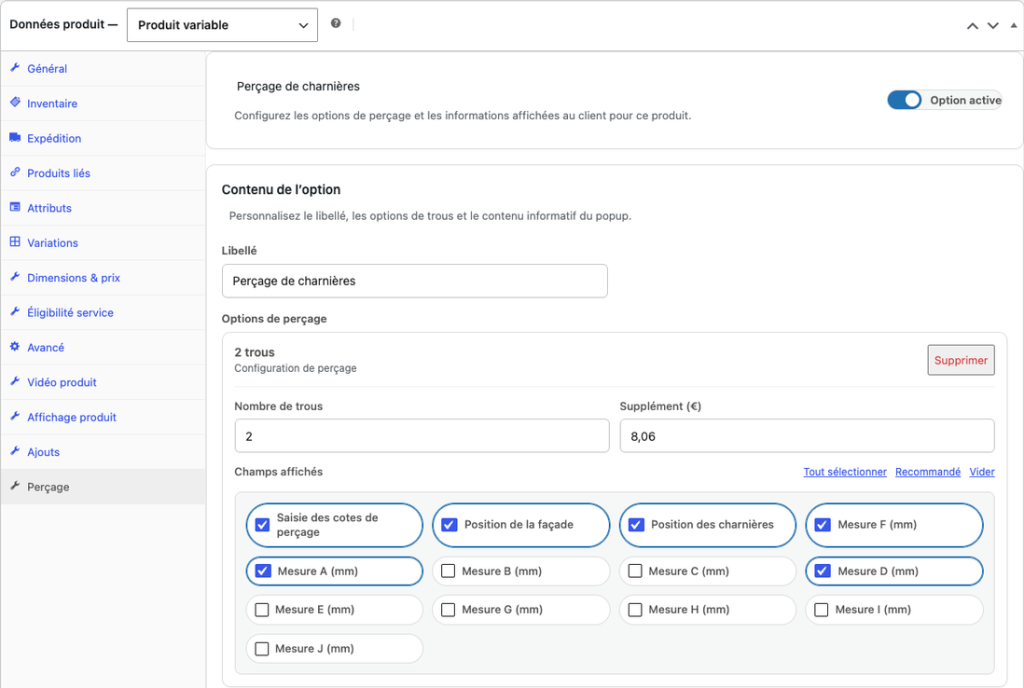Uncheck Mesure F (mm)
Image resolution: width=1024 pixels, height=688 pixels.
[x=823, y=525]
